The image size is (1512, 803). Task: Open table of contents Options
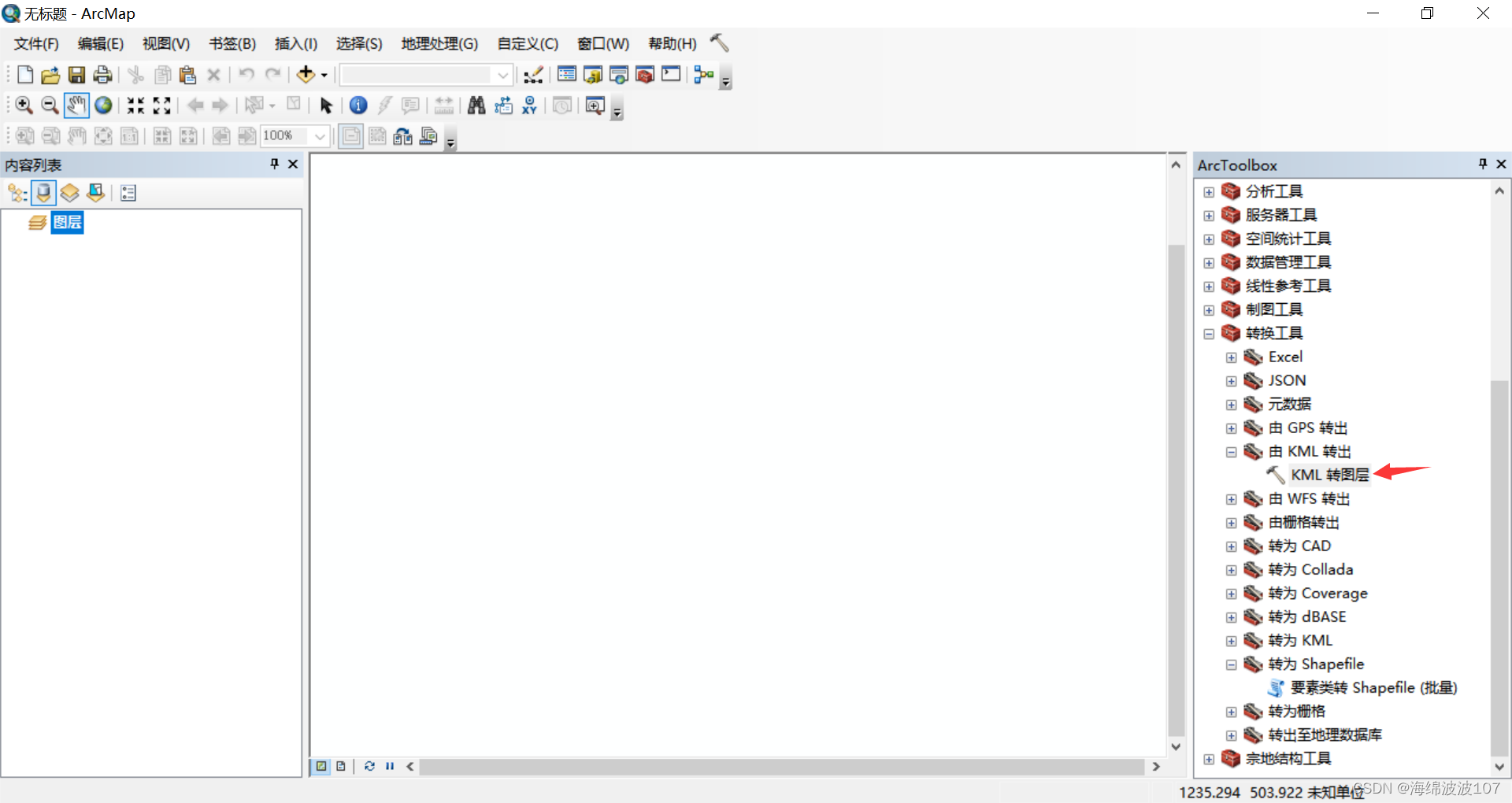coord(128,193)
